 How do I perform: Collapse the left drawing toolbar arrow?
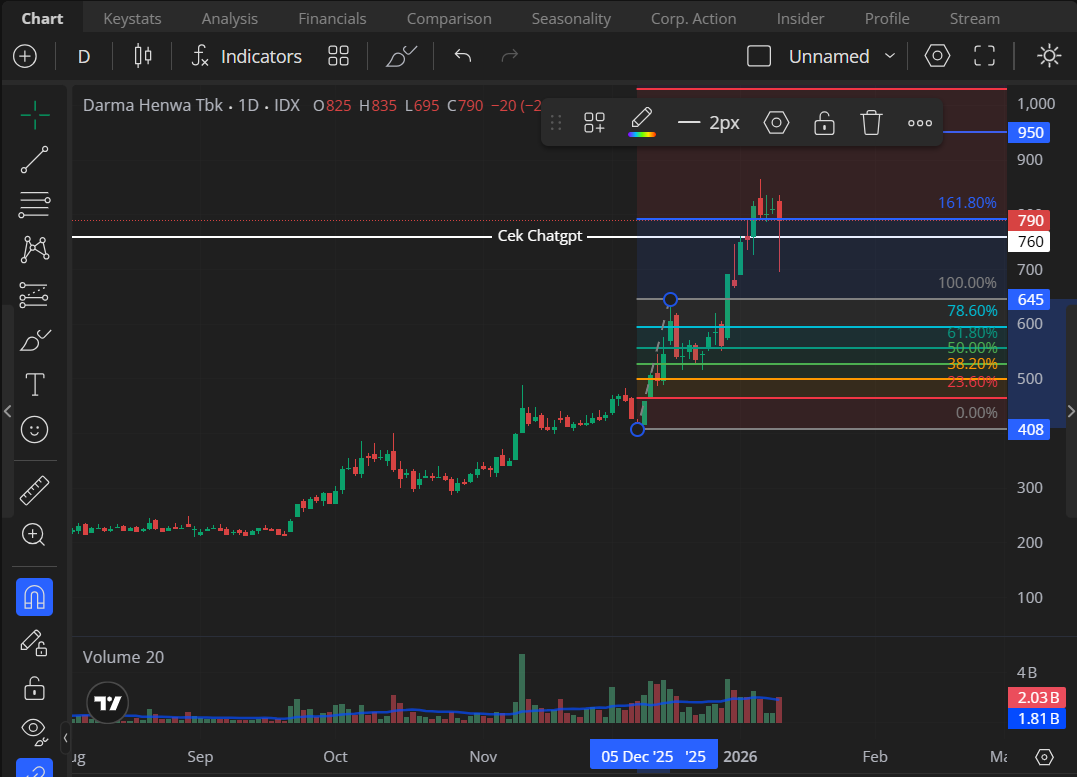click(8, 412)
